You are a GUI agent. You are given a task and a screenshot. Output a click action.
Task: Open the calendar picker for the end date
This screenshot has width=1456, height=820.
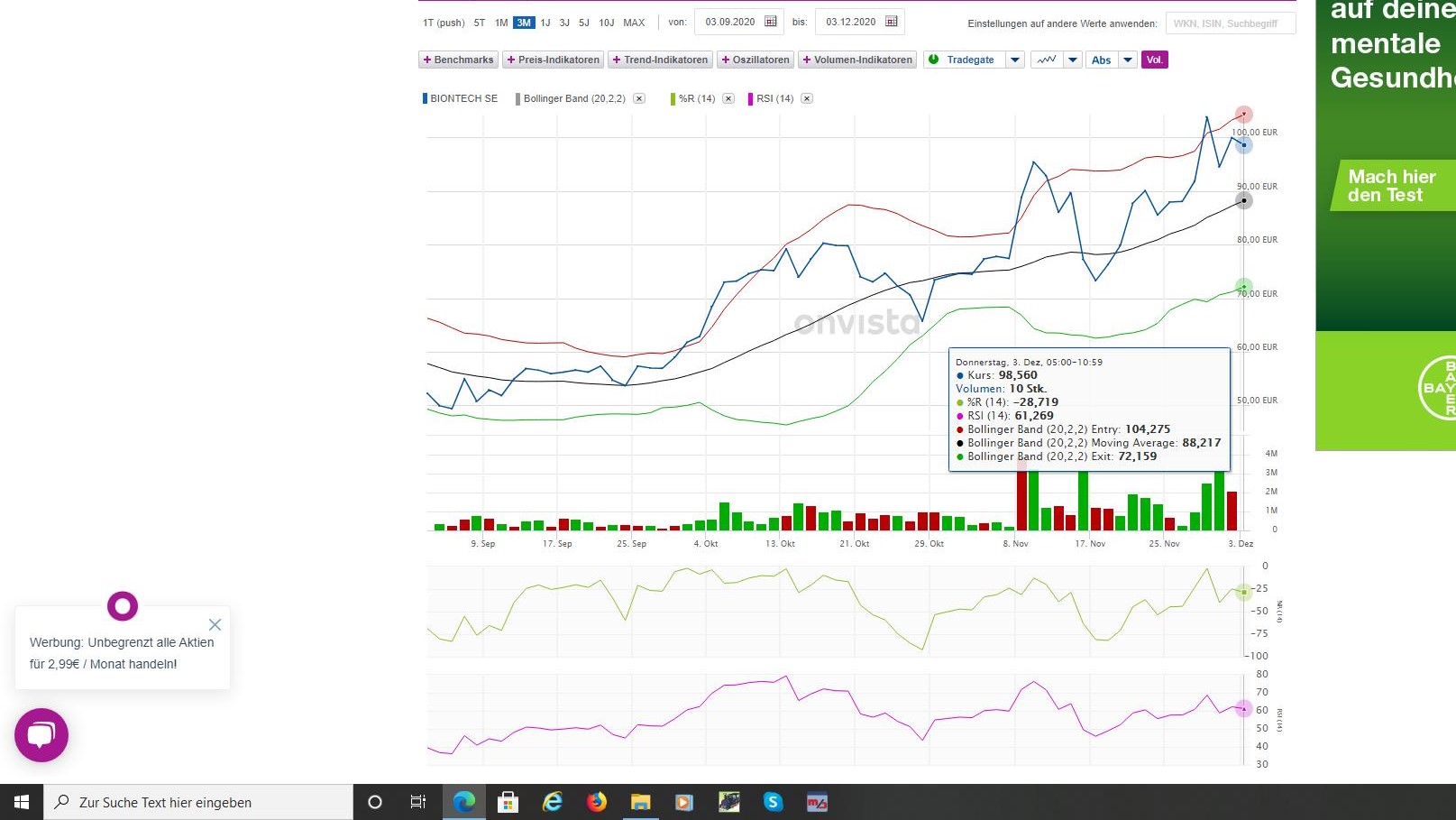pyautogui.click(x=892, y=22)
